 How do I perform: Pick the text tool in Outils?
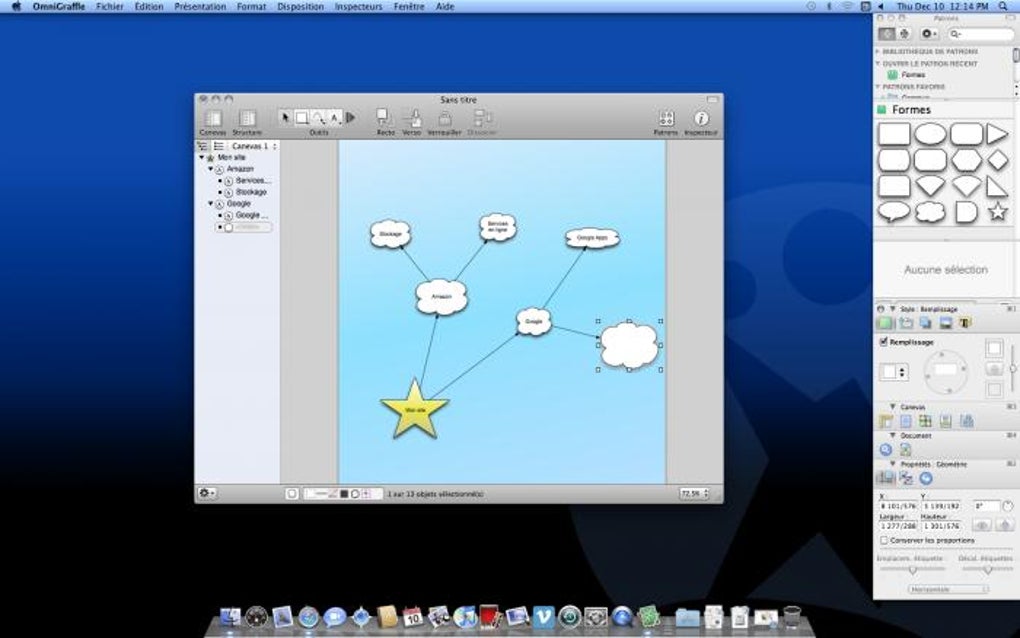[334, 118]
